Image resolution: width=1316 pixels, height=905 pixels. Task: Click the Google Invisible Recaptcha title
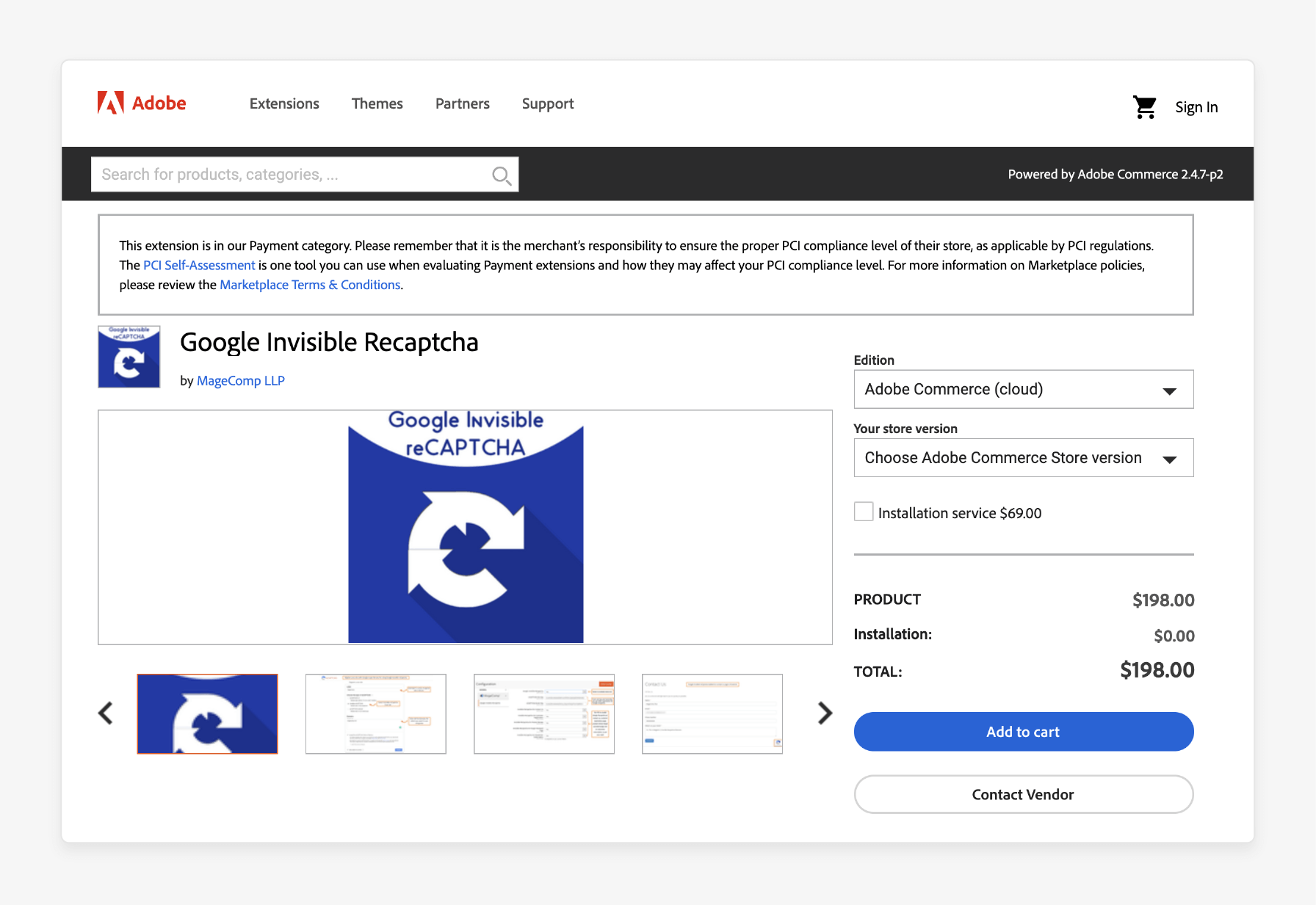(329, 342)
